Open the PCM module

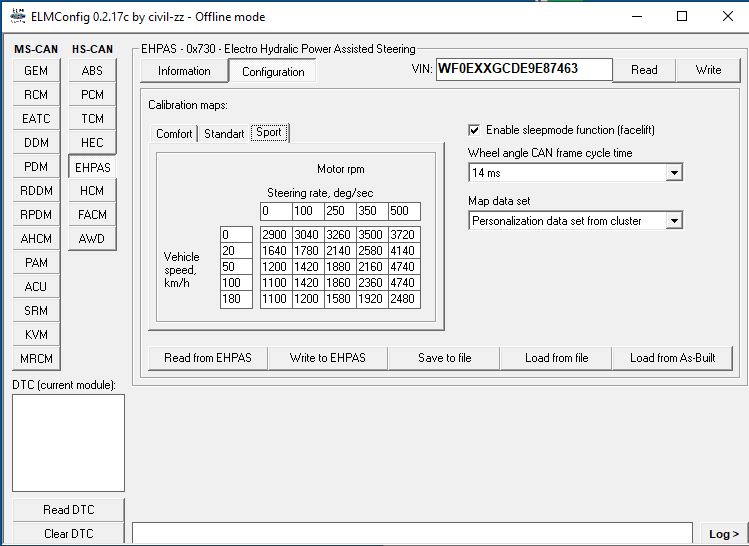92,95
